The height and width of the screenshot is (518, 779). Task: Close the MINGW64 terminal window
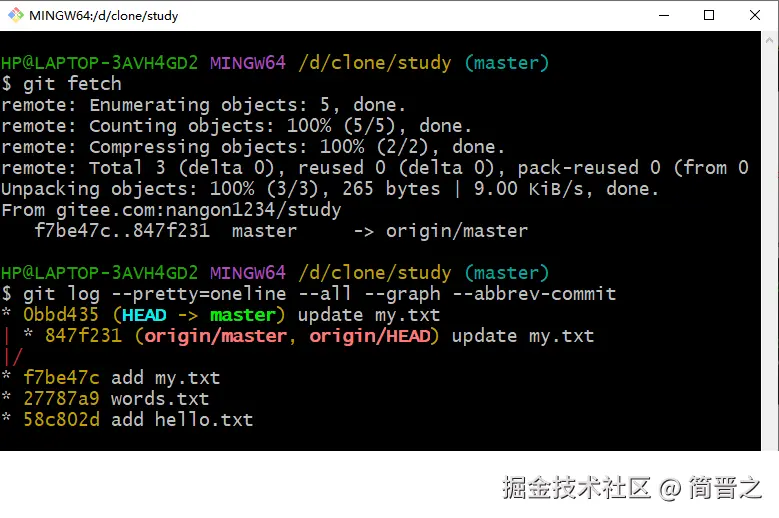point(755,15)
